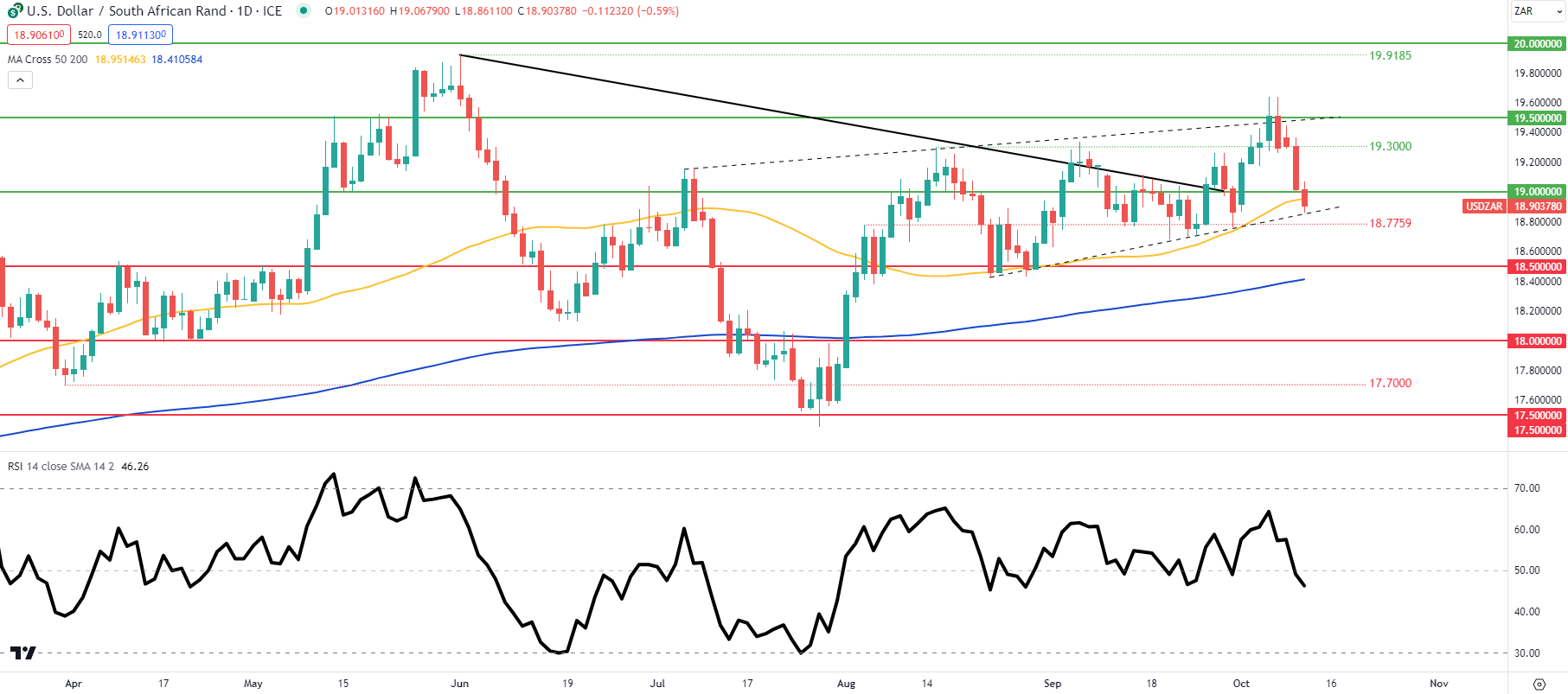Click the 30.00 level on RSI axis
This screenshot has width=1568, height=694.
tap(1526, 653)
